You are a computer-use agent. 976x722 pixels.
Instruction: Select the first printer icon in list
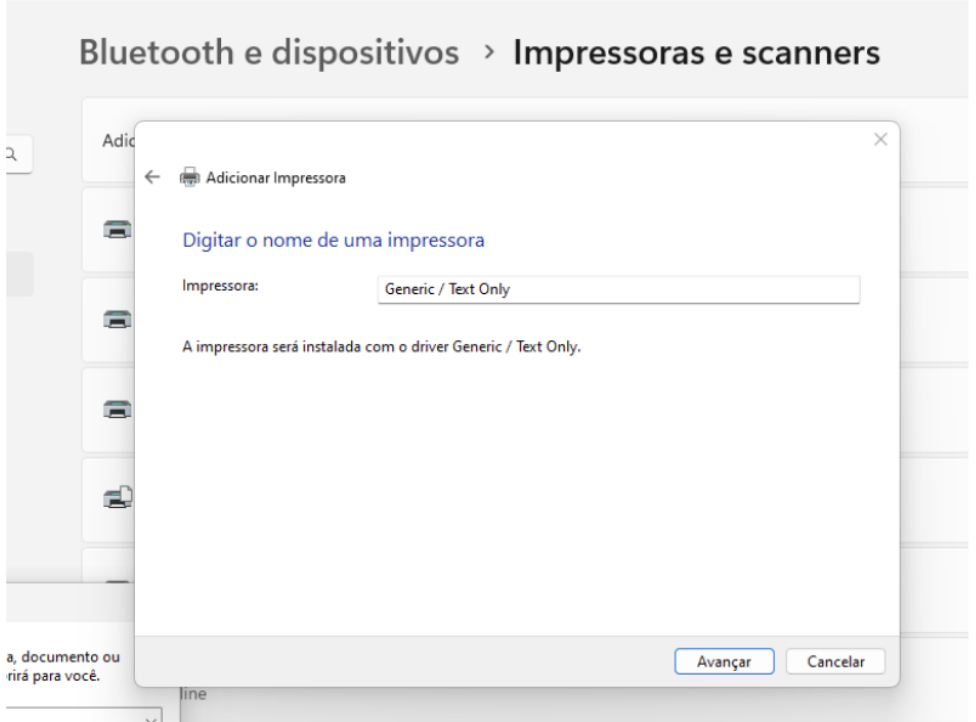tap(117, 230)
